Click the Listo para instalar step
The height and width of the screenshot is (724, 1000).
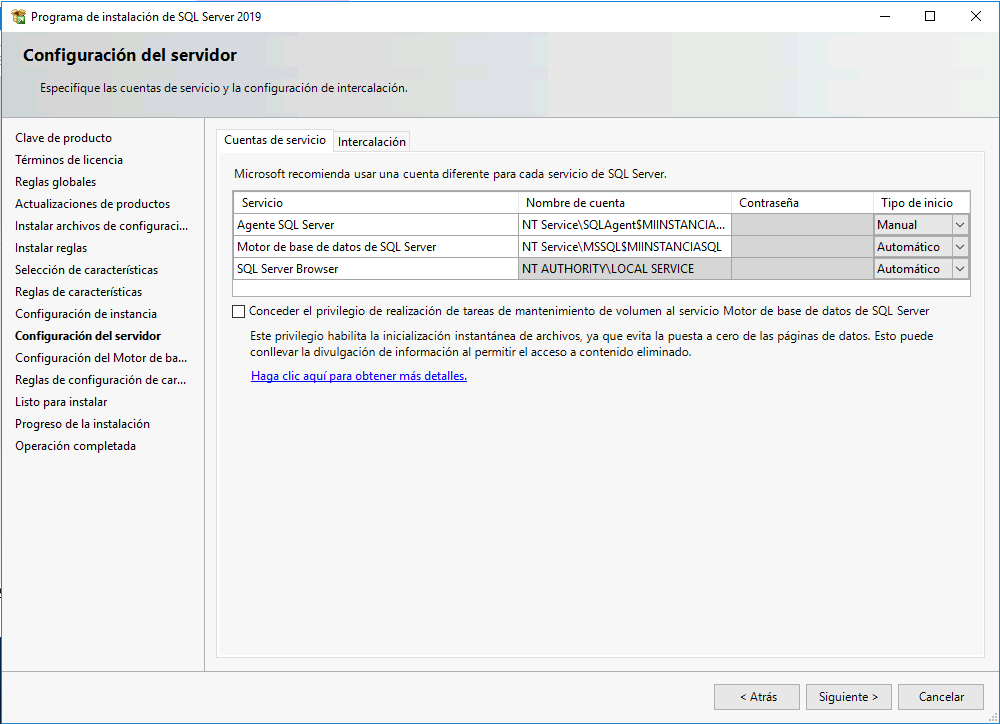click(61, 402)
